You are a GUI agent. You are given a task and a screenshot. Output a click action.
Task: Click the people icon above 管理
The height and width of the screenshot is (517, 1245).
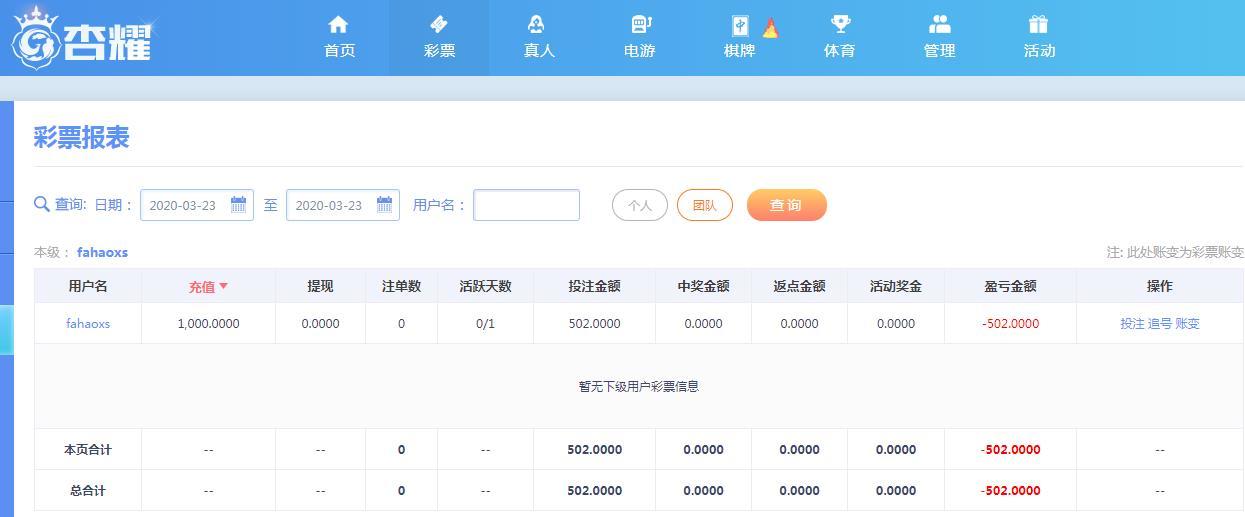point(939,24)
